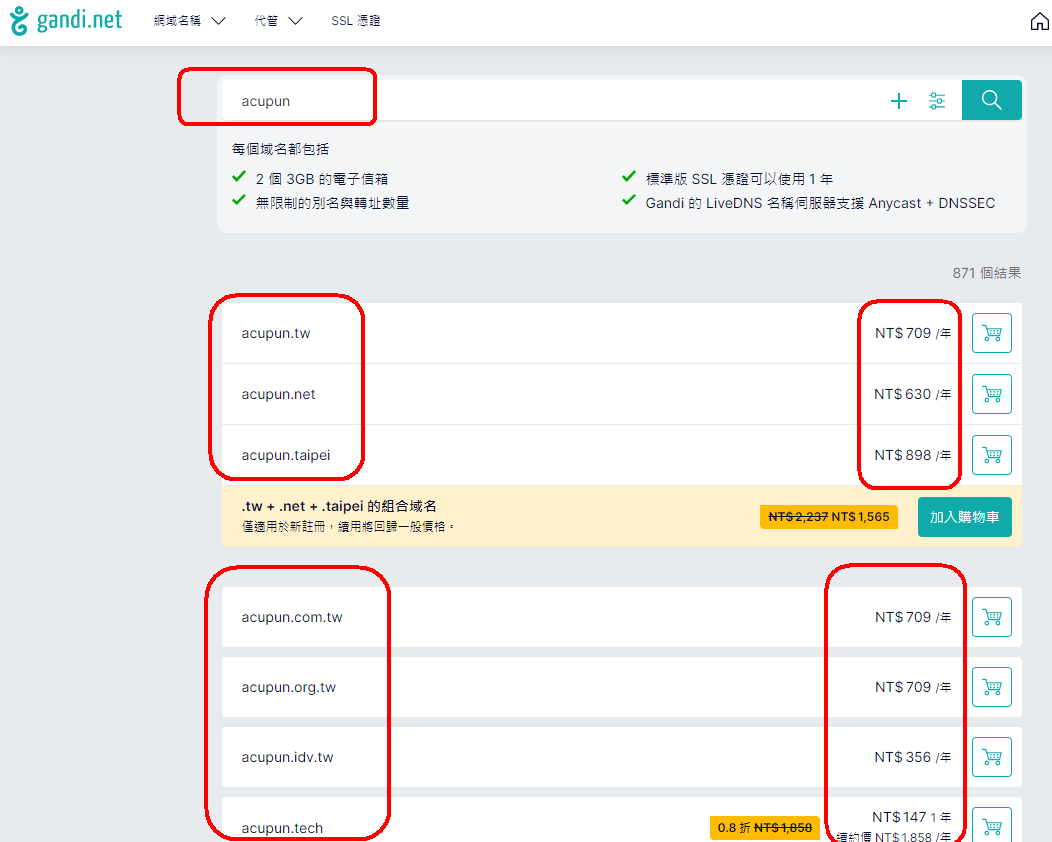
Task: Click the .tw + .net + .taipei bundle title
Action: (x=339, y=507)
